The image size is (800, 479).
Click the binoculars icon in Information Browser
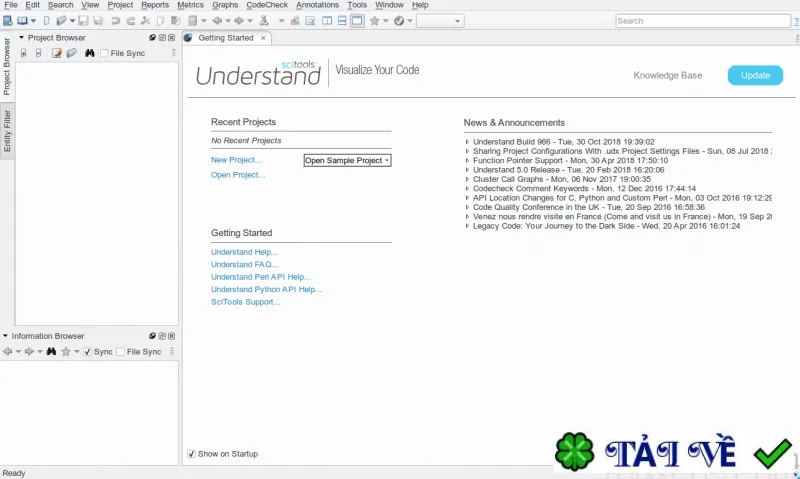click(51, 351)
